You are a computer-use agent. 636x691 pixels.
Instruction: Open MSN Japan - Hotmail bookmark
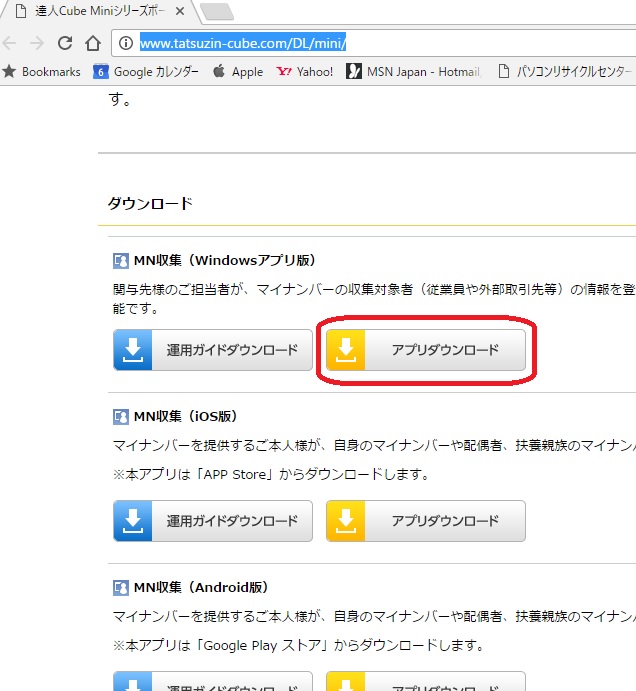click(413, 72)
